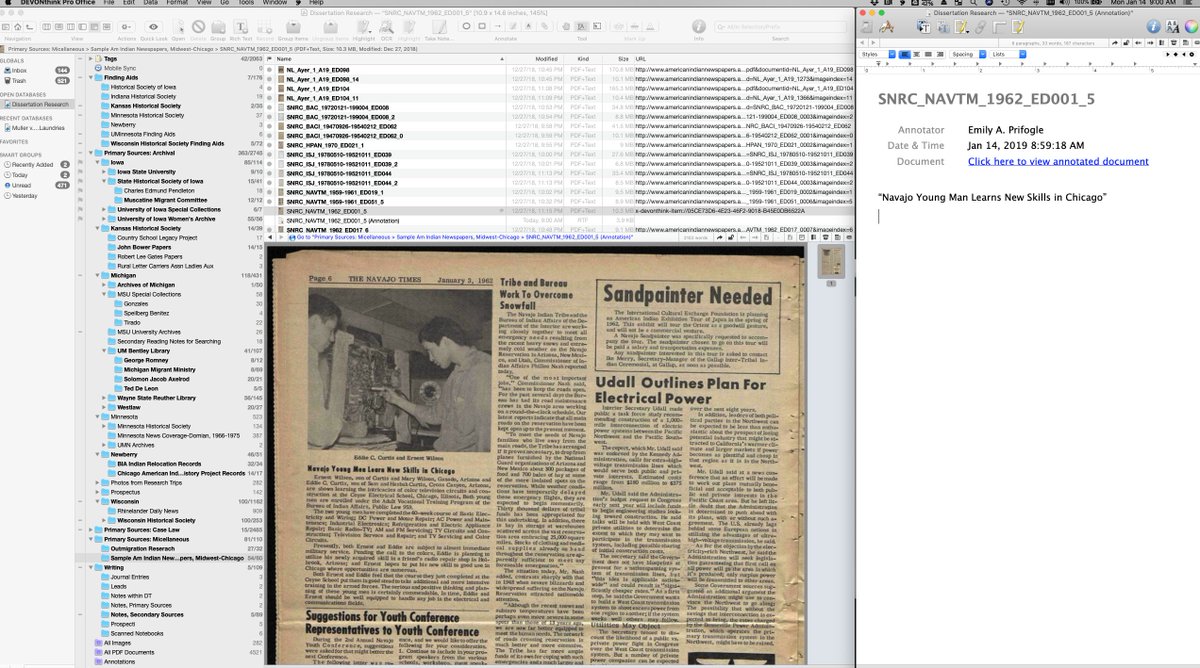
Task: Select justified text alignment in annotation window
Action: click(x=929, y=54)
